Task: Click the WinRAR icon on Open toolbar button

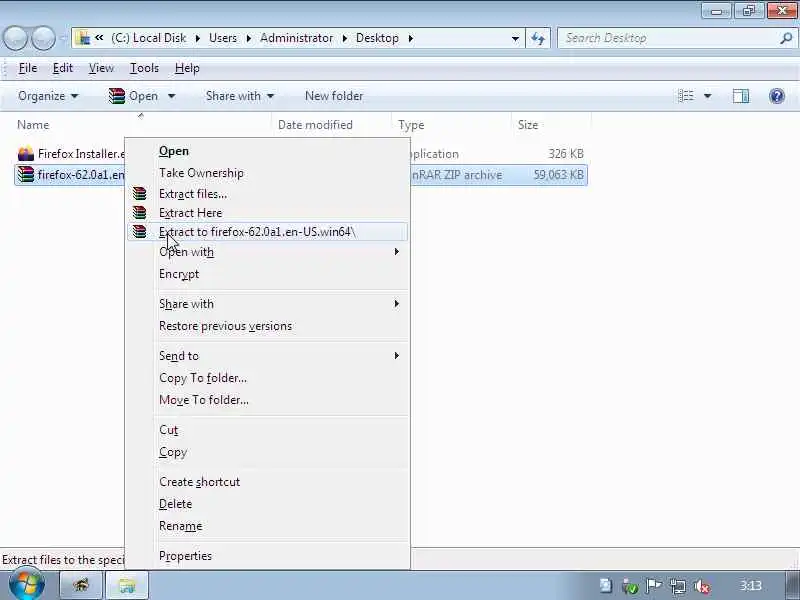Action: (x=117, y=96)
